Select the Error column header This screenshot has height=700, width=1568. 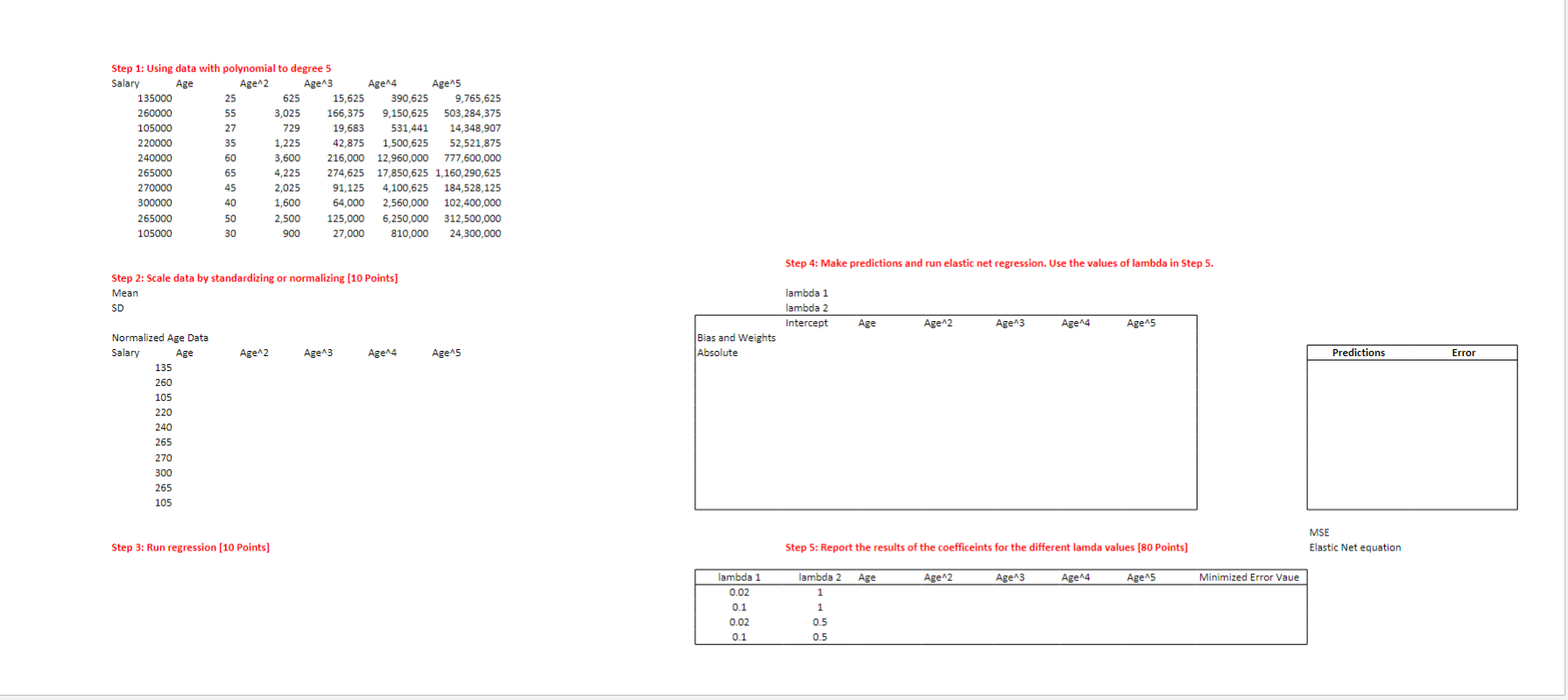(1463, 353)
